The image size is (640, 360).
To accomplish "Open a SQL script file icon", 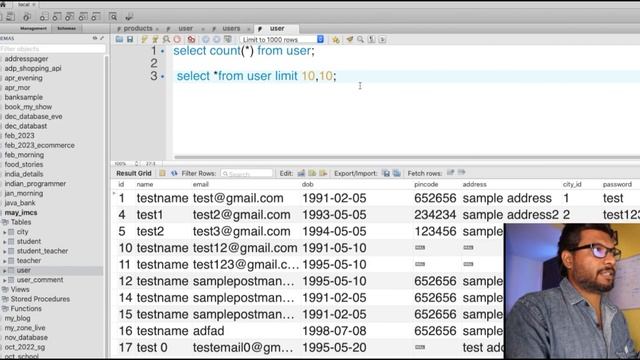I will pos(119,39).
